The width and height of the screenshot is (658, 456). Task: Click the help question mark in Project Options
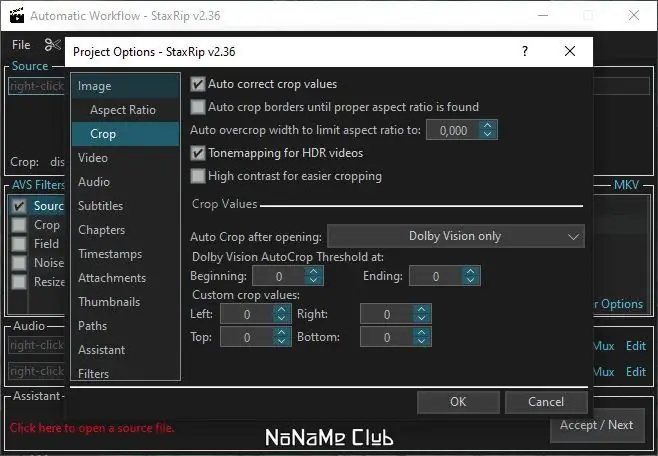click(525, 51)
